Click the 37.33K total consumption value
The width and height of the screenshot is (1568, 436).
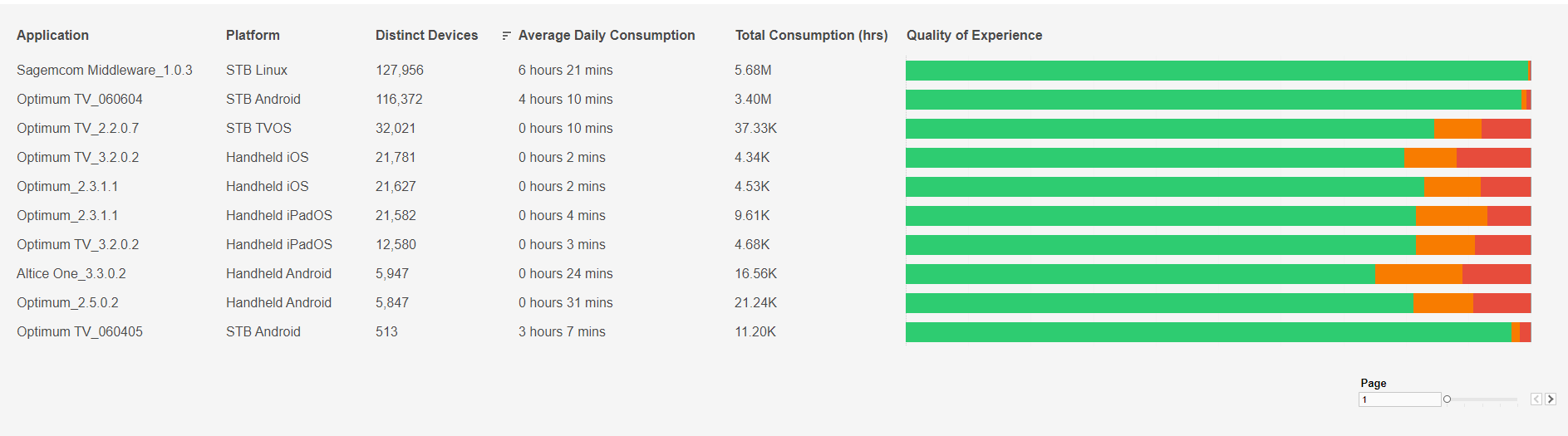755,129
